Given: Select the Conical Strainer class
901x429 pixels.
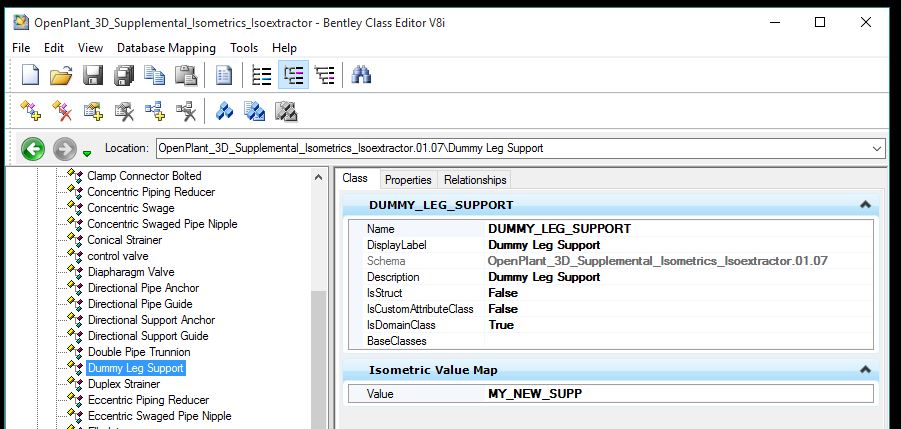Looking at the screenshot, I should click(125, 240).
